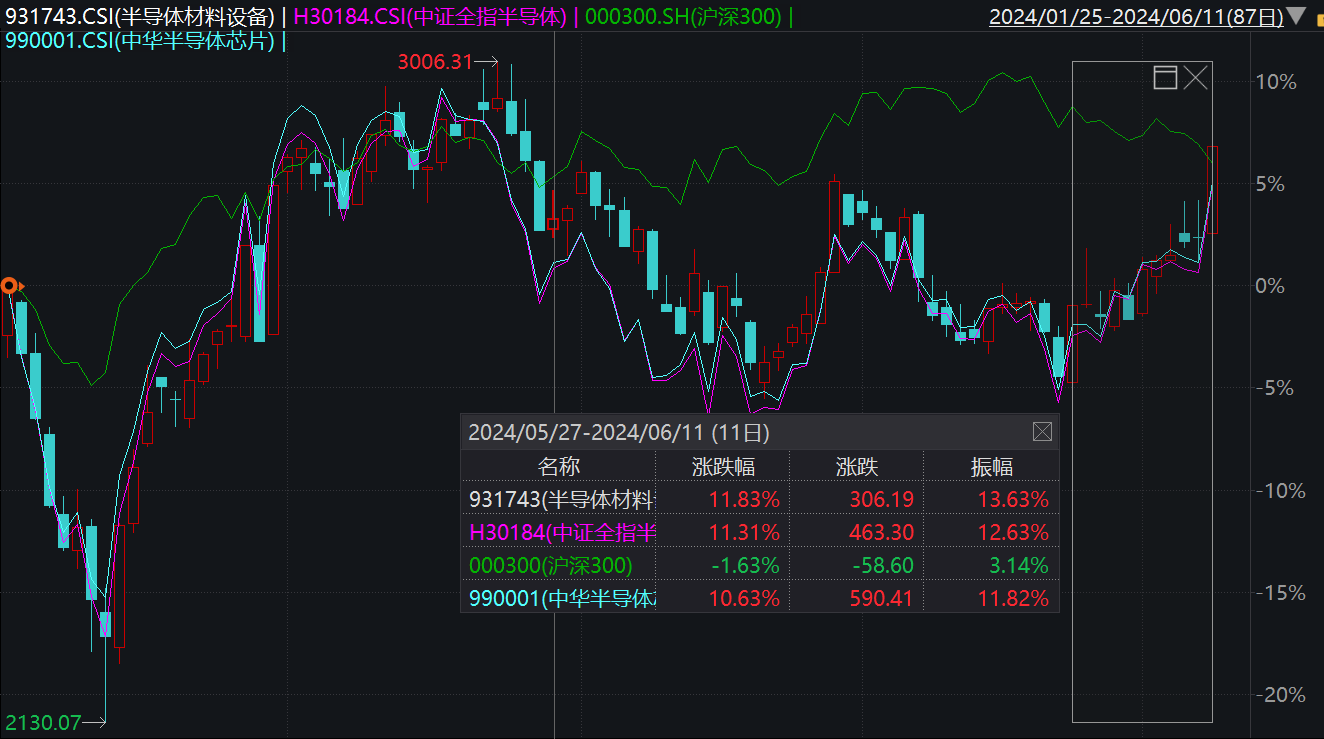This screenshot has width=1324, height=739.
Task: Click the -1.63% change value
Action: point(745,565)
